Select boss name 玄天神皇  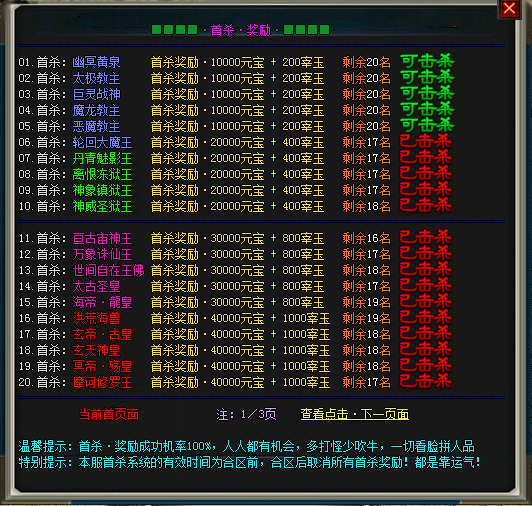tap(96, 350)
